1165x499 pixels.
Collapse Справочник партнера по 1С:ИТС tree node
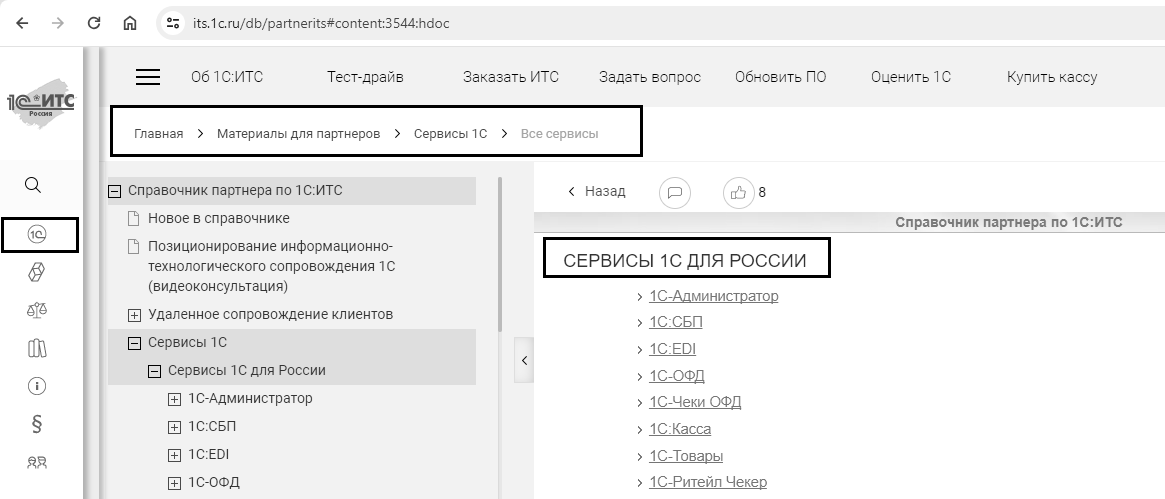pyautogui.click(x=114, y=191)
